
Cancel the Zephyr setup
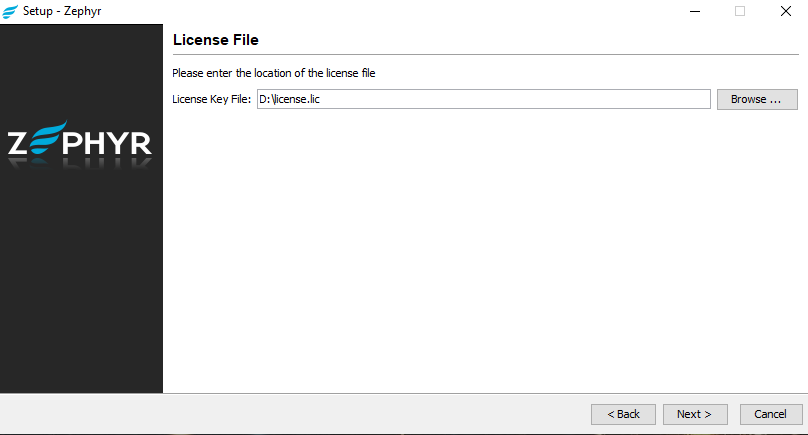(x=770, y=414)
